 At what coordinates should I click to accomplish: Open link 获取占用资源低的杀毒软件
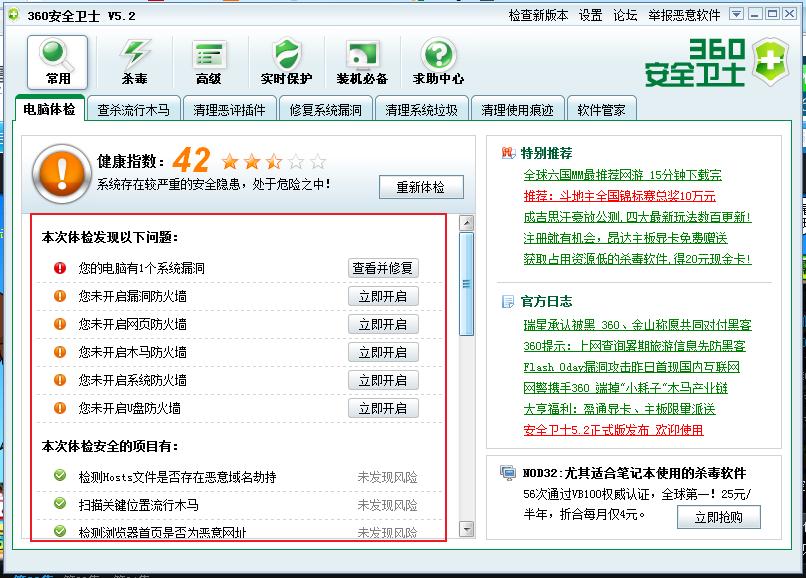coord(637,259)
